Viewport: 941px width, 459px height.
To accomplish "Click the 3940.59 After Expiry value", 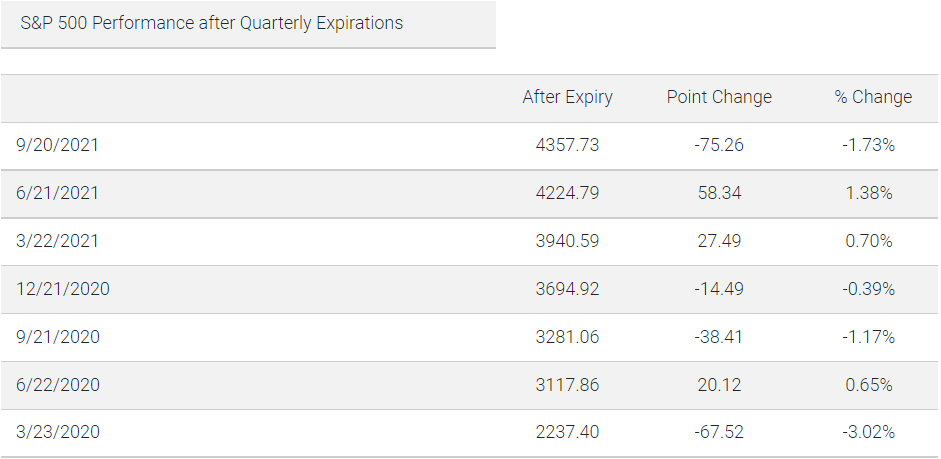I will (567, 241).
